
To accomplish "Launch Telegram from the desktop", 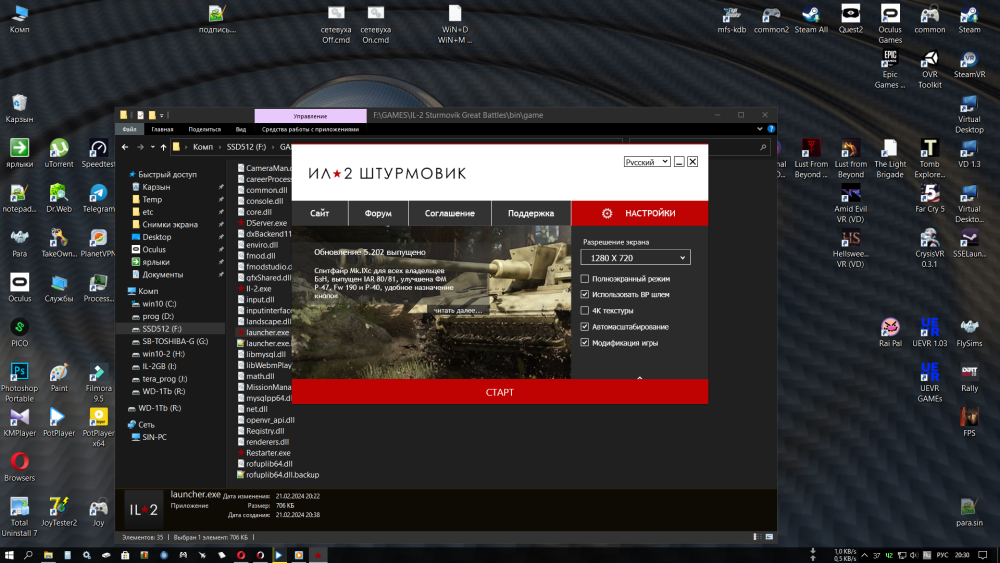I will [x=98, y=198].
